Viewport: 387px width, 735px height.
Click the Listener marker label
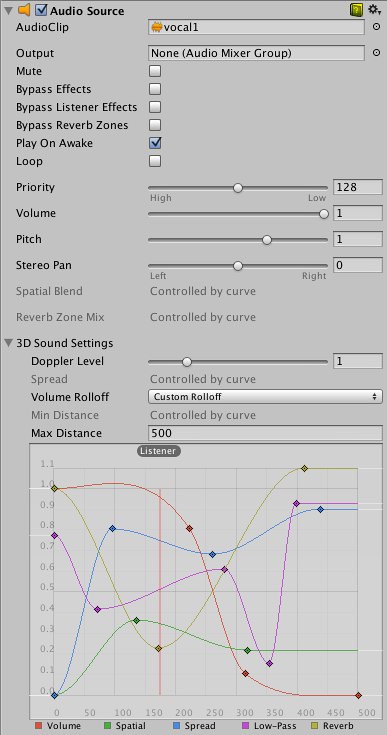pos(159,451)
